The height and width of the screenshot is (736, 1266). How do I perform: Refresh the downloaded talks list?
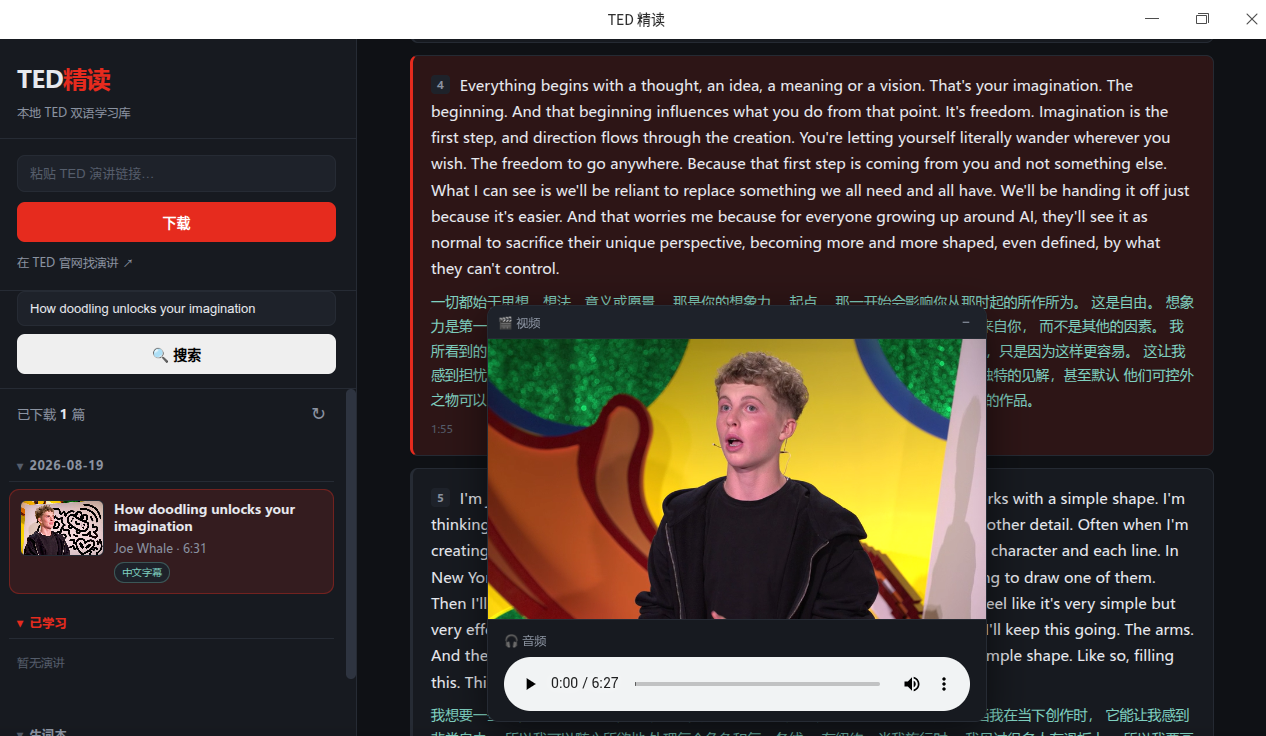[318, 414]
